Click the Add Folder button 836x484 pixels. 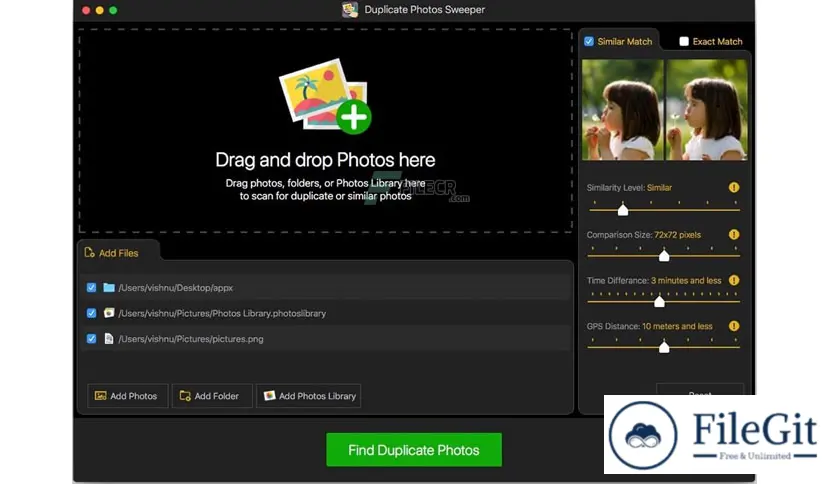[x=212, y=396]
